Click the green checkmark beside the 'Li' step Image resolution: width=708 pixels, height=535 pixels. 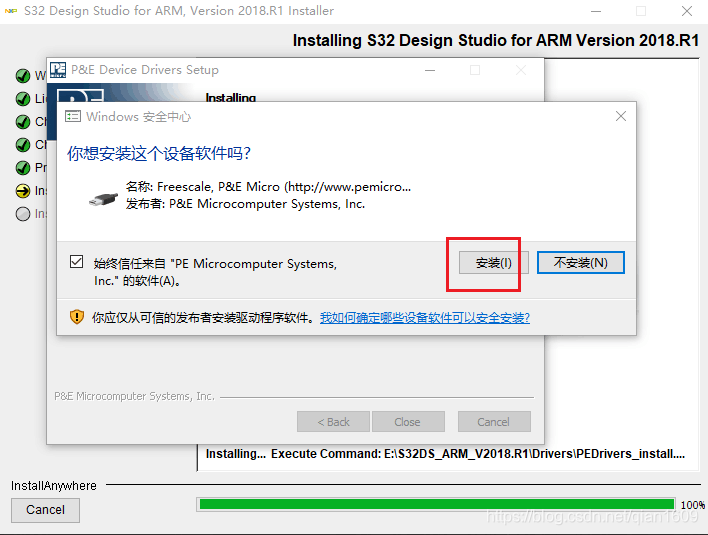coord(22,98)
